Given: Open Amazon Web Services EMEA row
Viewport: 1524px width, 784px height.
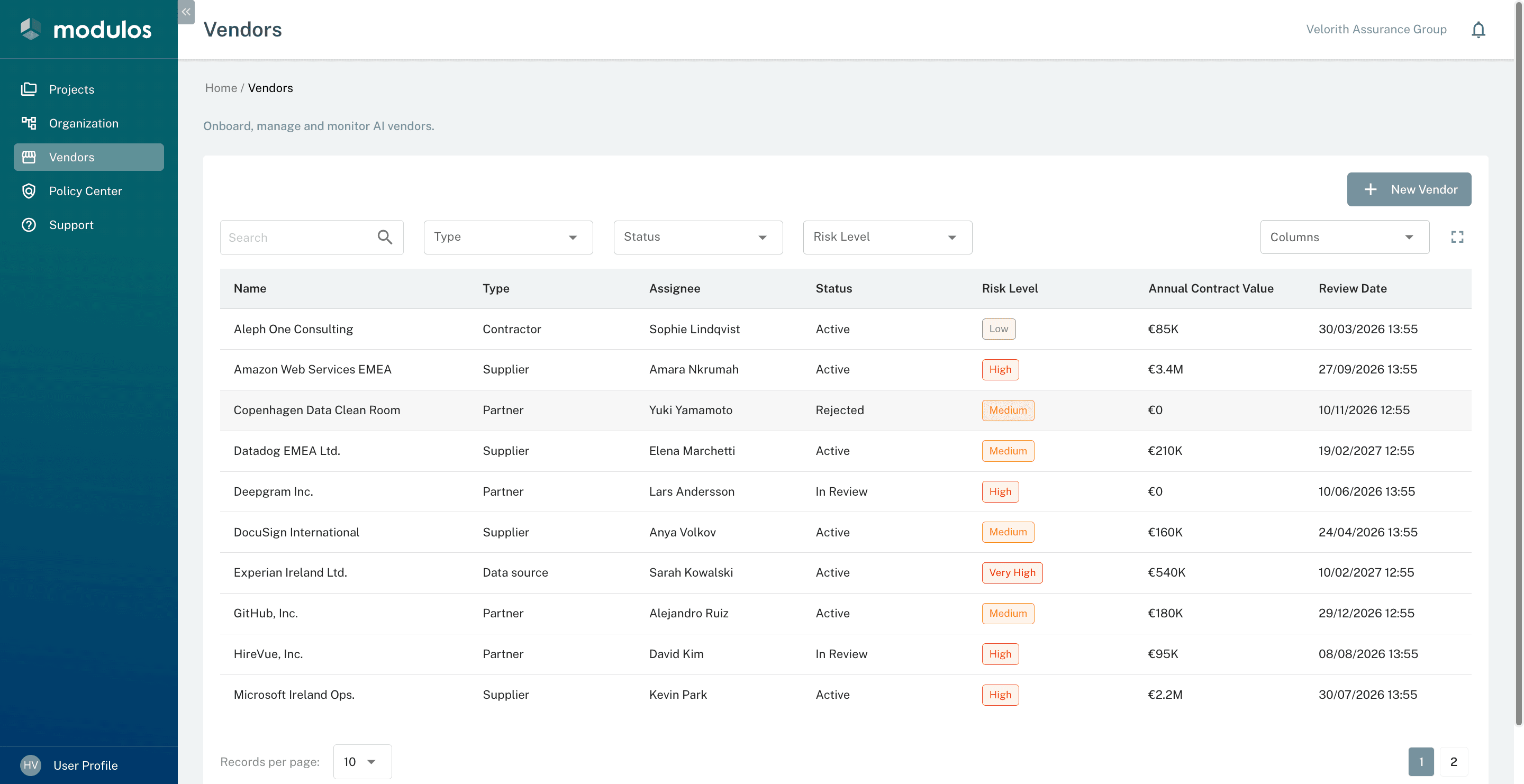Looking at the screenshot, I should pos(846,370).
